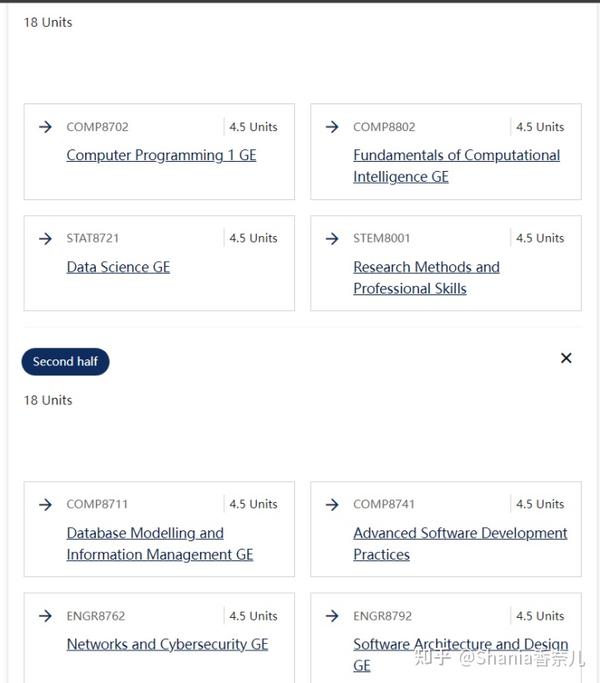Open Research Methods and Professional Skills
The width and height of the screenshot is (600, 683).
[x=426, y=277]
